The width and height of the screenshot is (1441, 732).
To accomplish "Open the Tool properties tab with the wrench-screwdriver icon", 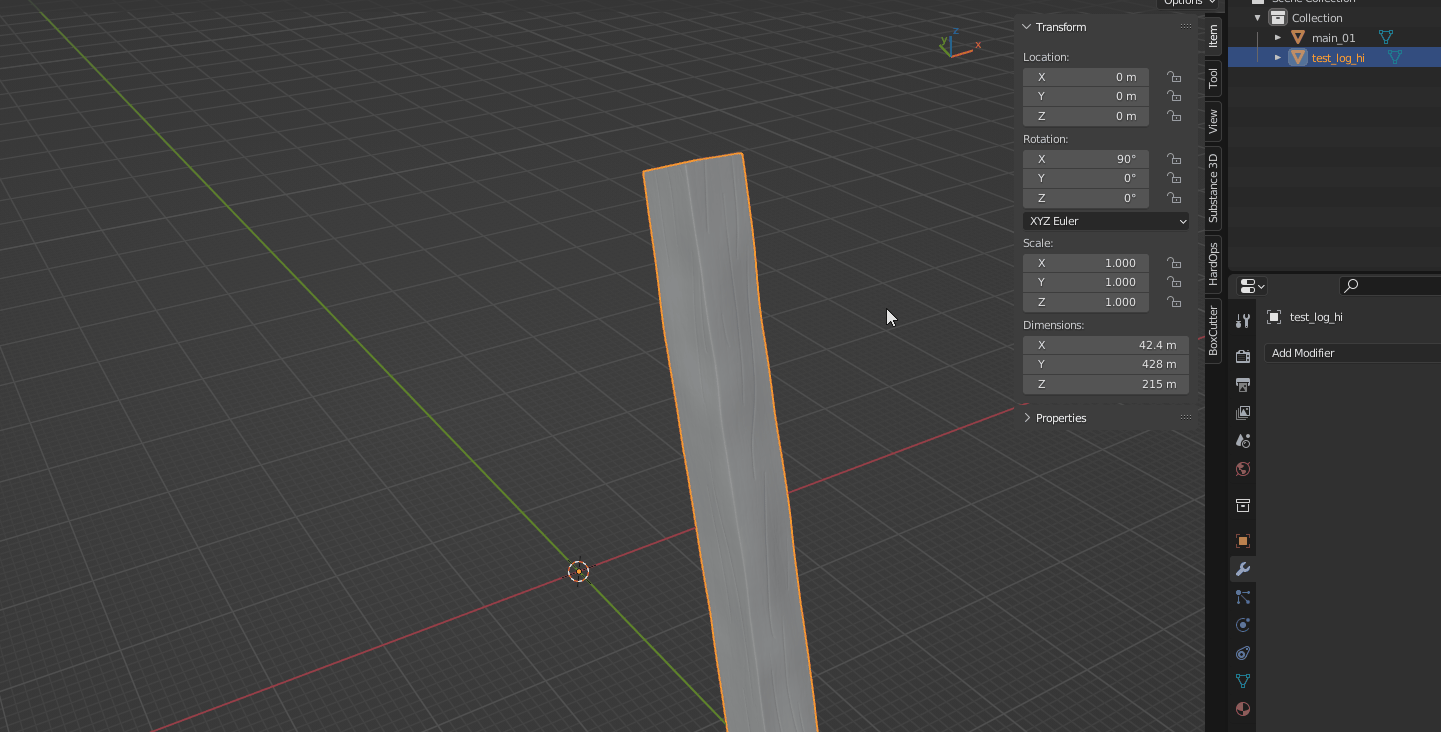I will coord(1243,321).
